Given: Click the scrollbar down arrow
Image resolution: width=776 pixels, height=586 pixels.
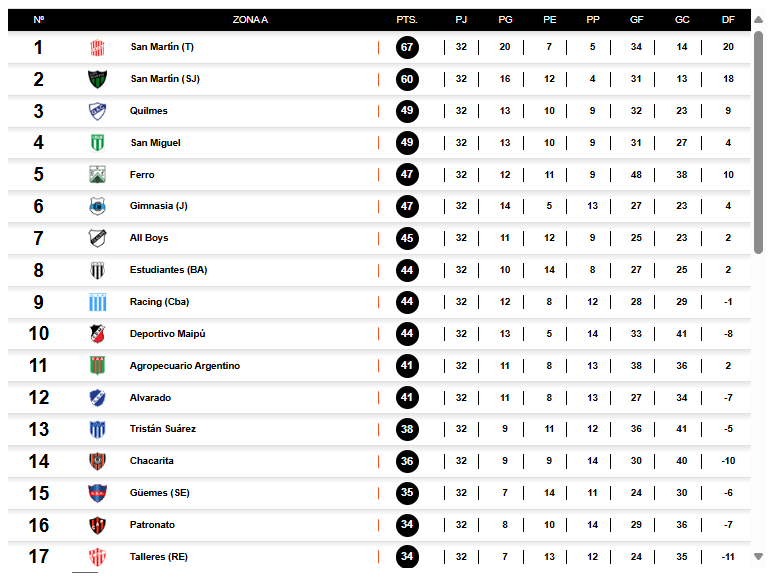Looking at the screenshot, I should [758, 556].
